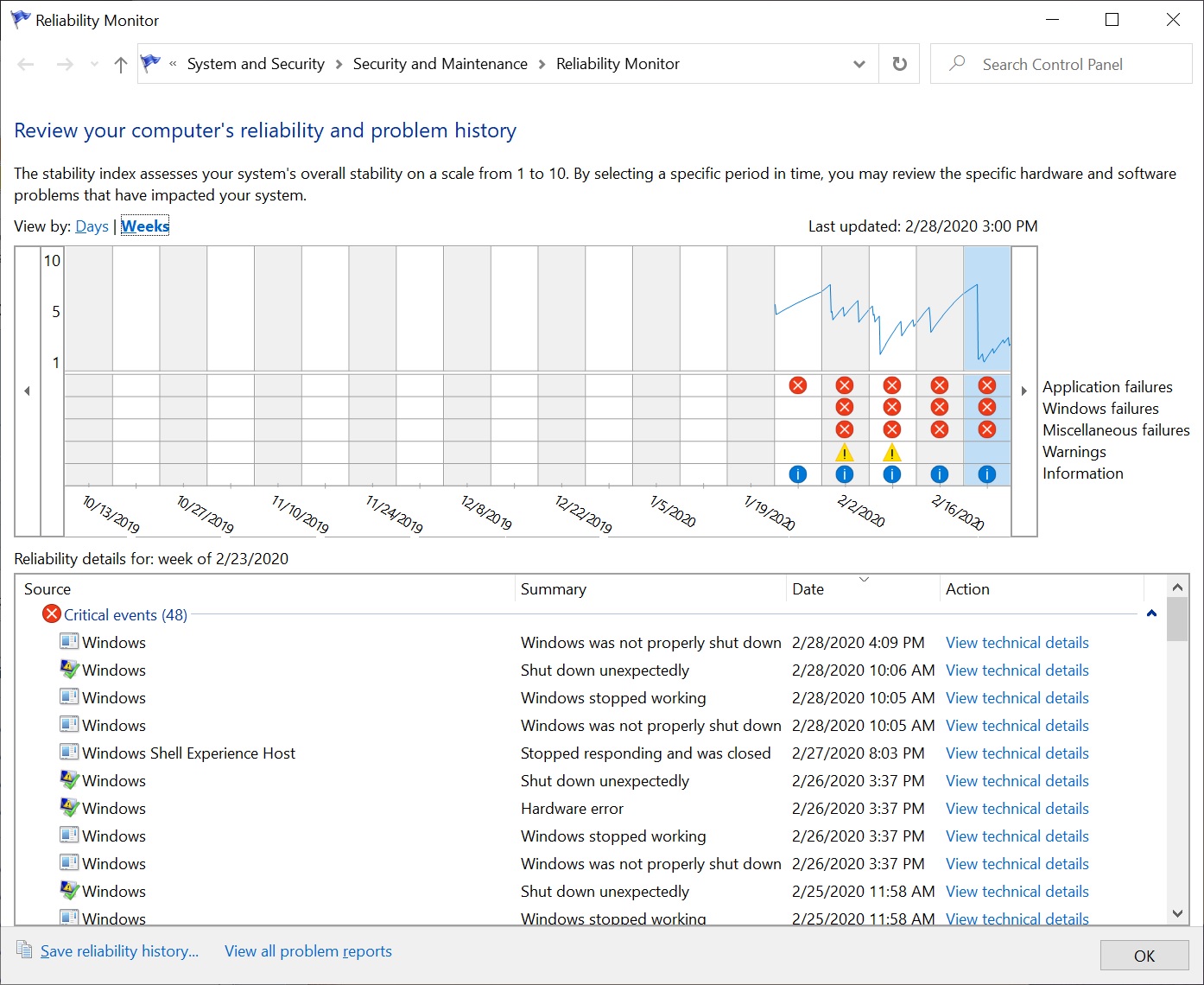The width and height of the screenshot is (1204, 985).
Task: Collapse the Critical events group arrow
Action: tap(1151, 613)
